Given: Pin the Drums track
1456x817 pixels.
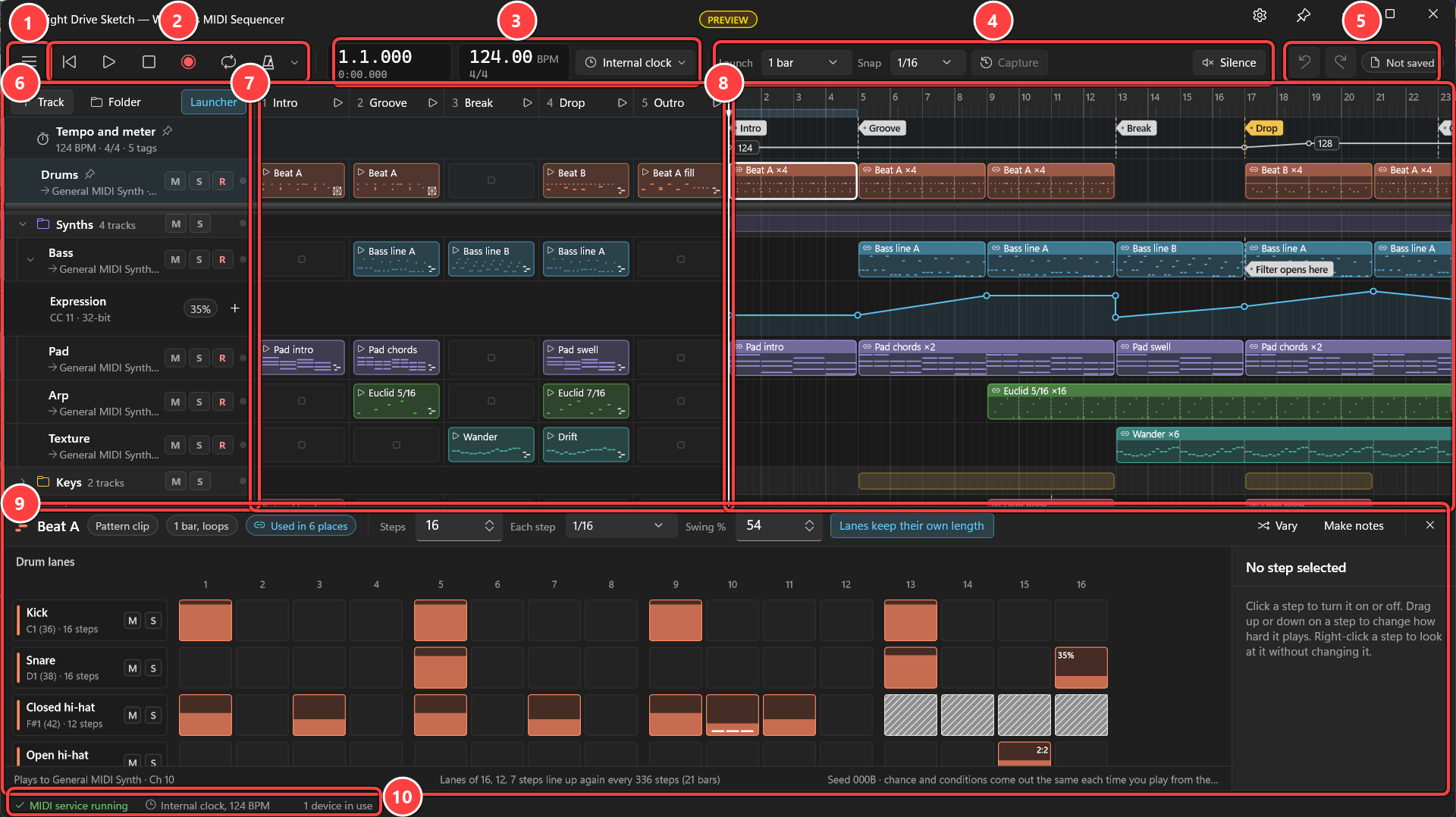Looking at the screenshot, I should 89,174.
